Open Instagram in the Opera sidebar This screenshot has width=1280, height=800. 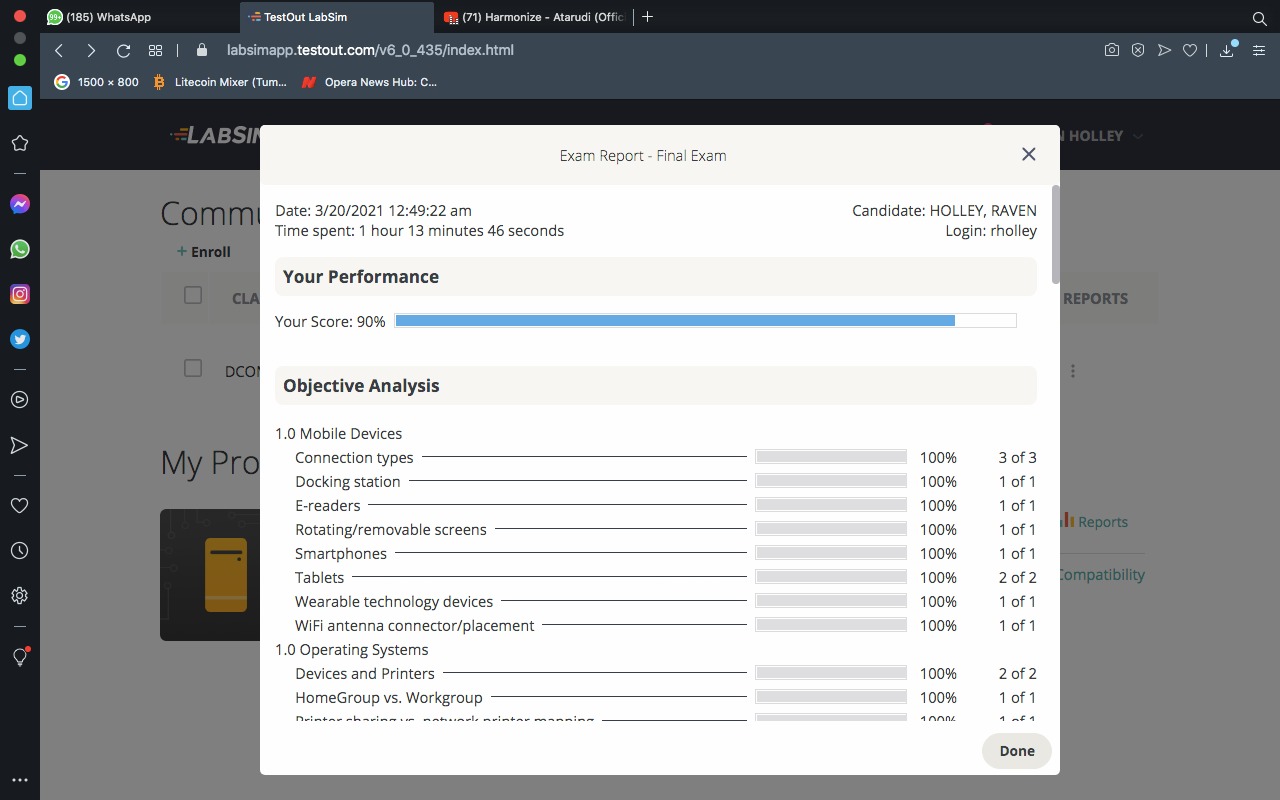[19, 294]
